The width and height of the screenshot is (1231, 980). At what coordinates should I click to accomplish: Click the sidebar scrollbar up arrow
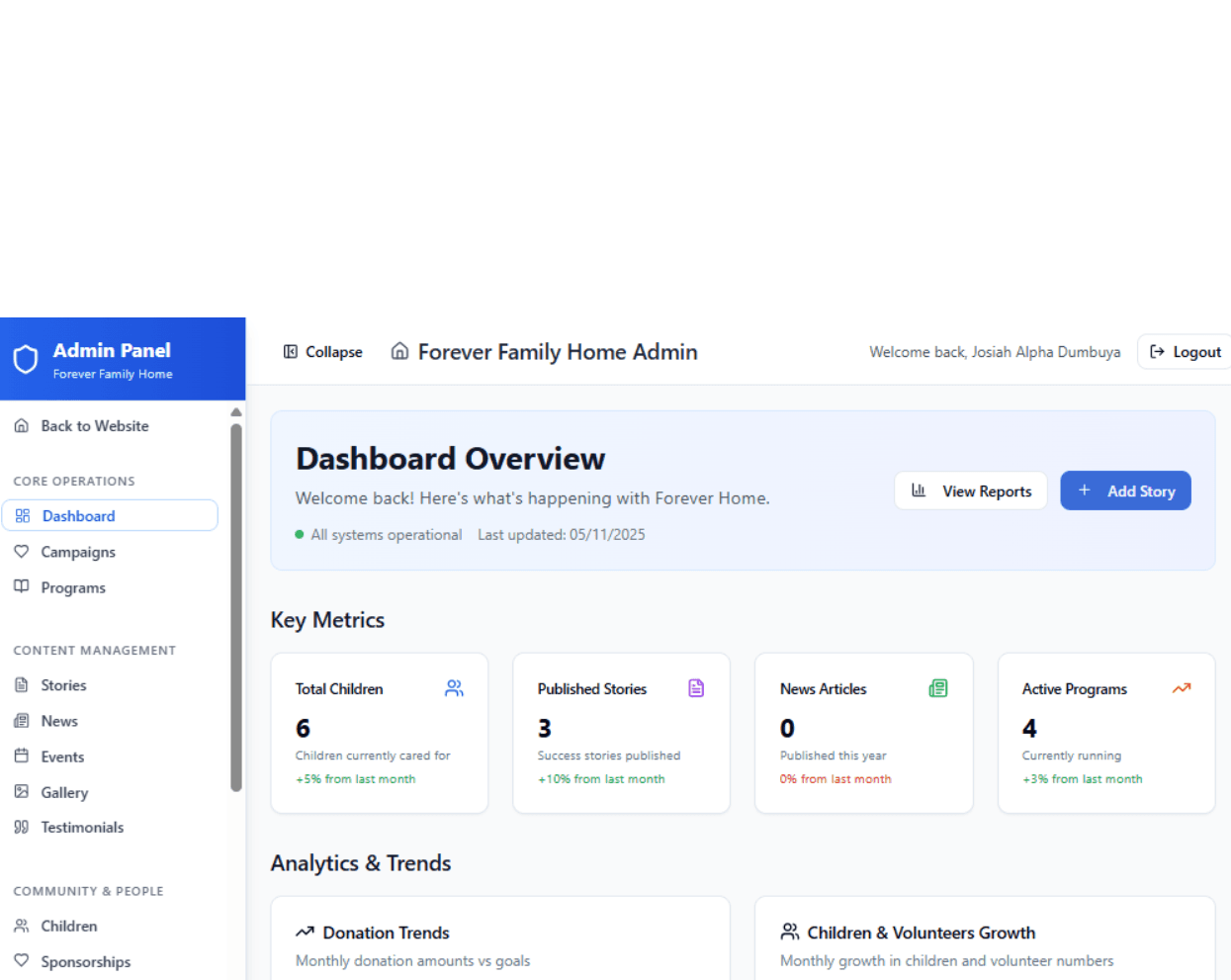click(236, 411)
